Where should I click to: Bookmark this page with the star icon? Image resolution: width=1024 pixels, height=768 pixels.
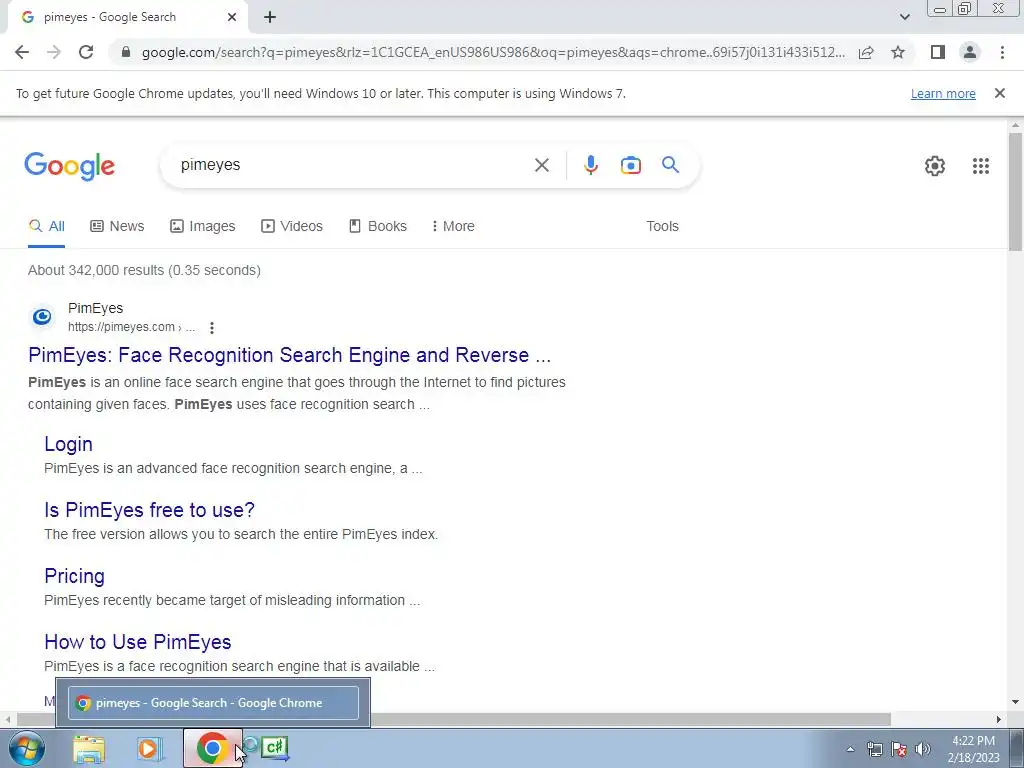(x=898, y=52)
